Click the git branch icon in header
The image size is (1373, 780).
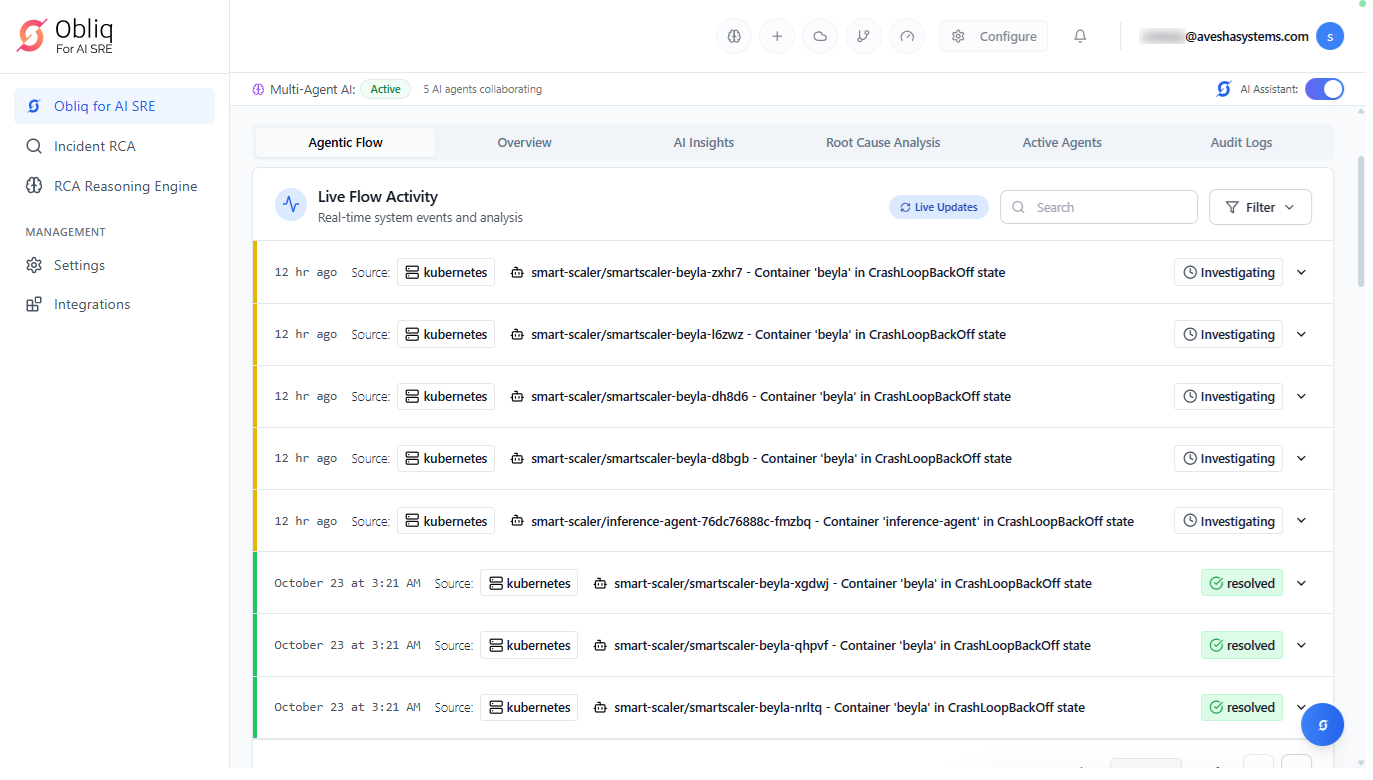(x=864, y=37)
